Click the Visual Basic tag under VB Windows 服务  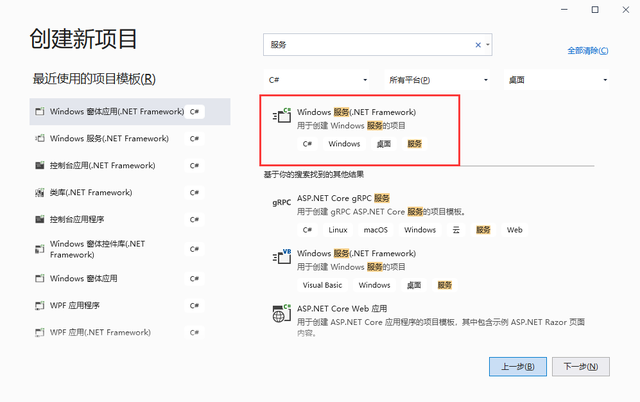(x=322, y=285)
